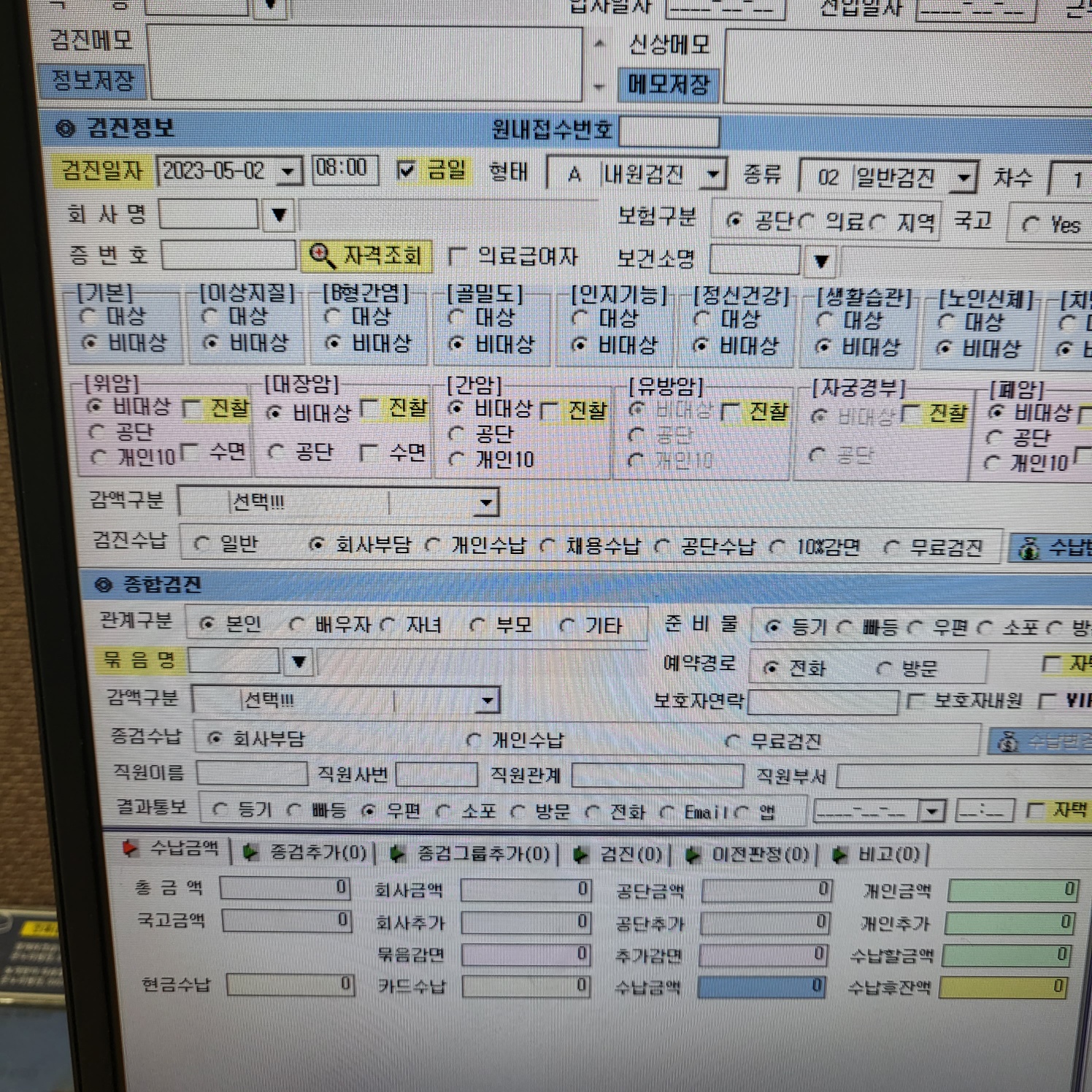Click the 수납변경 money bag icon in 종검수납 row
The height and width of the screenshot is (1092, 1092).
pyautogui.click(x=1008, y=742)
